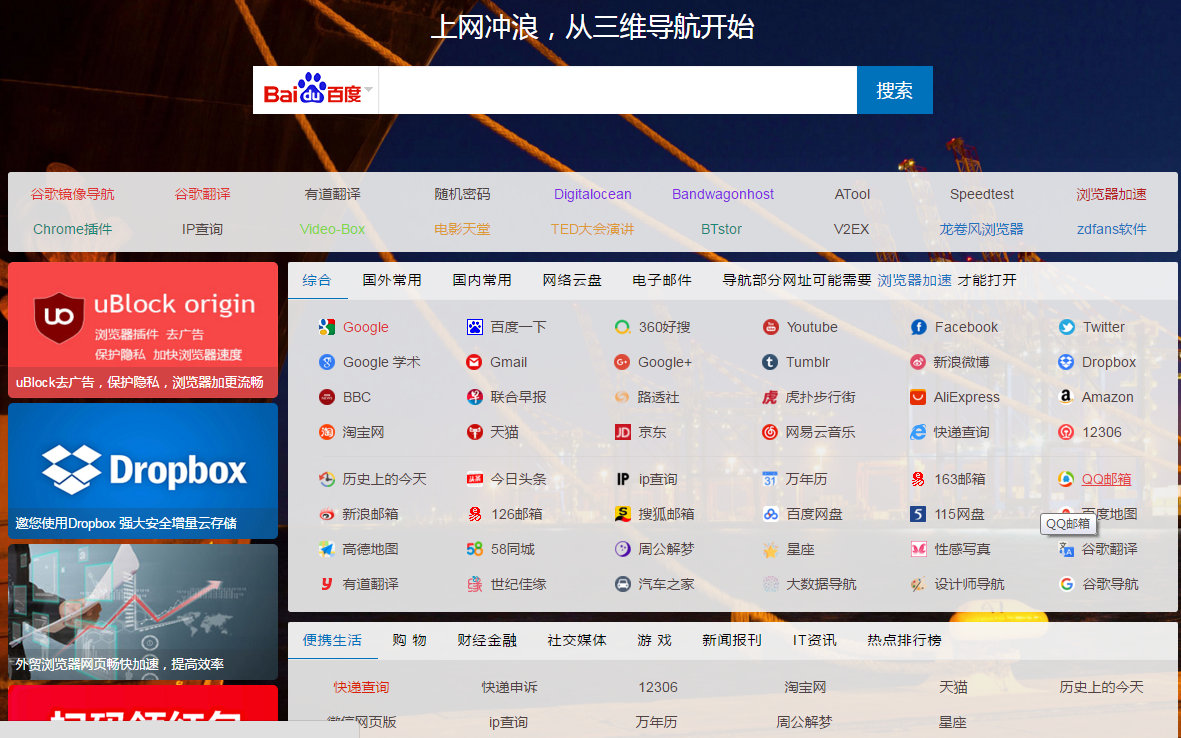The height and width of the screenshot is (738, 1181).
Task: Click the Gmail envelope icon
Action: pyautogui.click(x=474, y=362)
